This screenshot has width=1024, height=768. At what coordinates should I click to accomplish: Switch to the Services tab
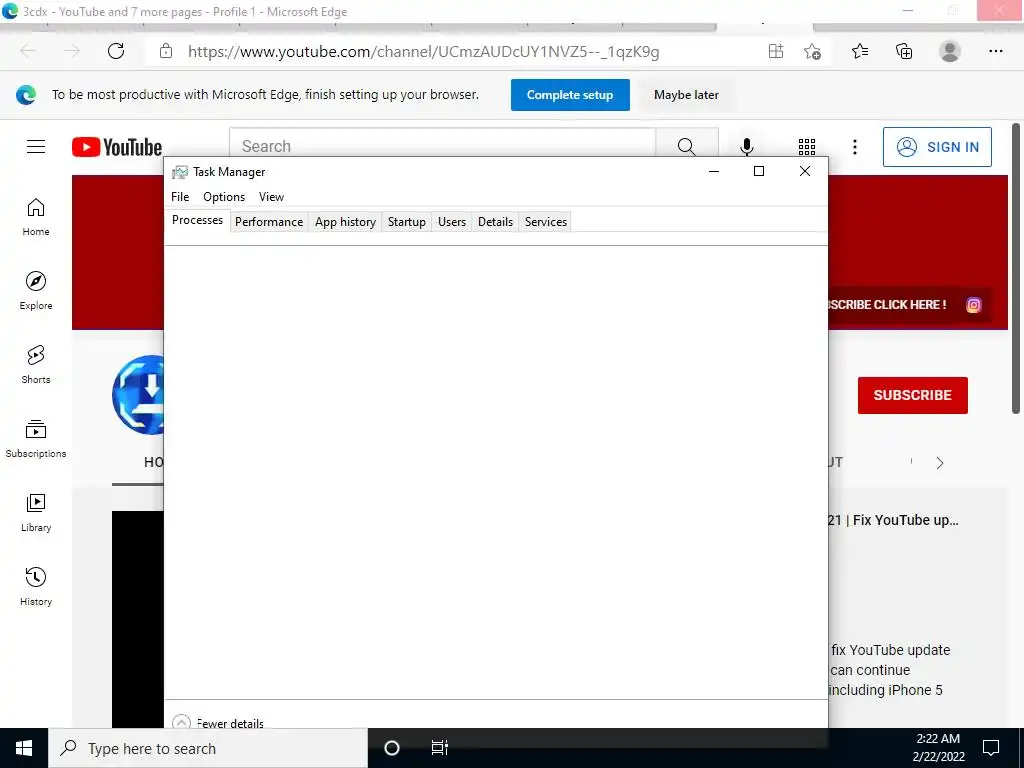(546, 221)
